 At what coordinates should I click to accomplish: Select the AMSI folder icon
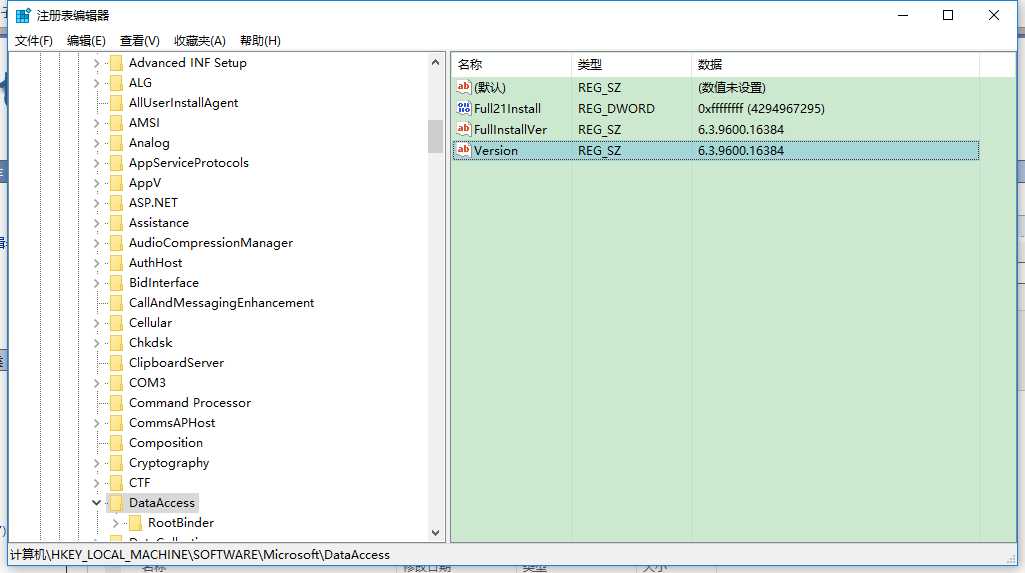pos(116,123)
